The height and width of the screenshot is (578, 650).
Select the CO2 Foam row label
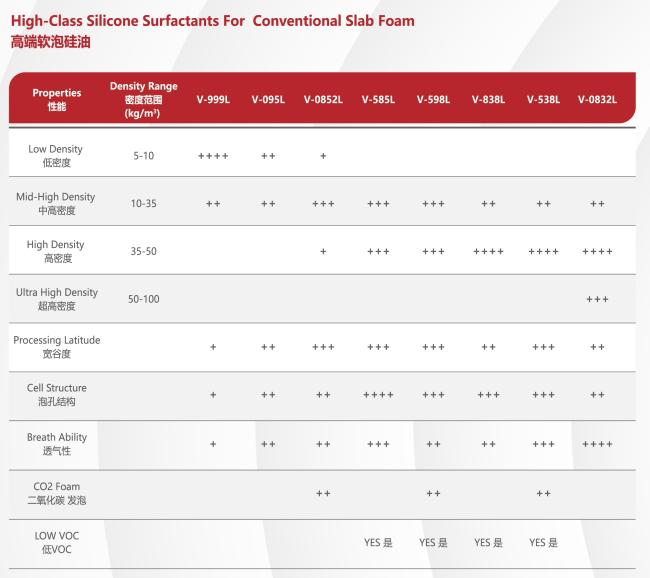[57, 493]
